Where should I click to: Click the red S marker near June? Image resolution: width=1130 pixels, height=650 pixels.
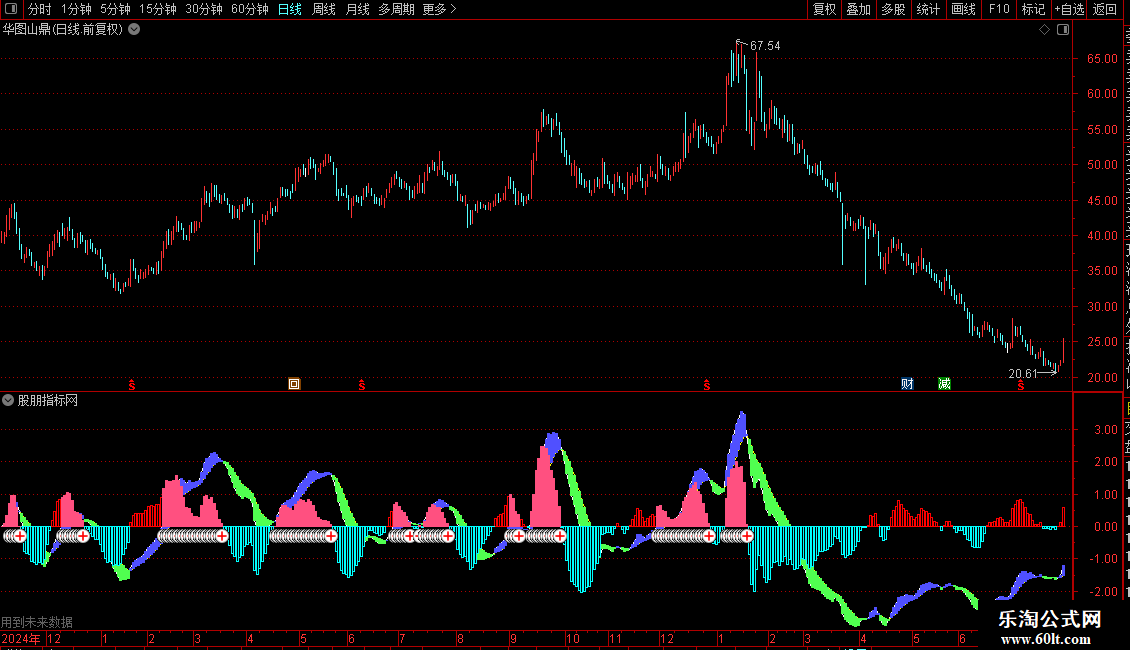(x=362, y=385)
